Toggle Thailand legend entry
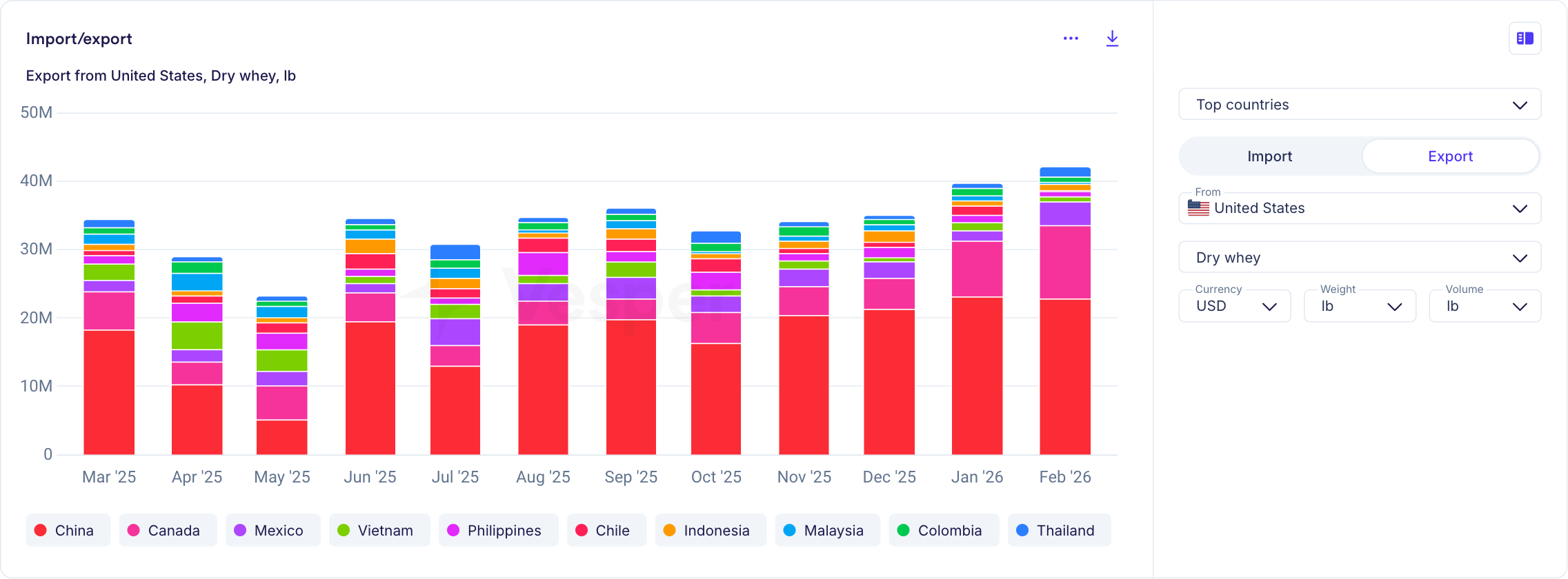The width and height of the screenshot is (1568, 579). [x=1059, y=530]
